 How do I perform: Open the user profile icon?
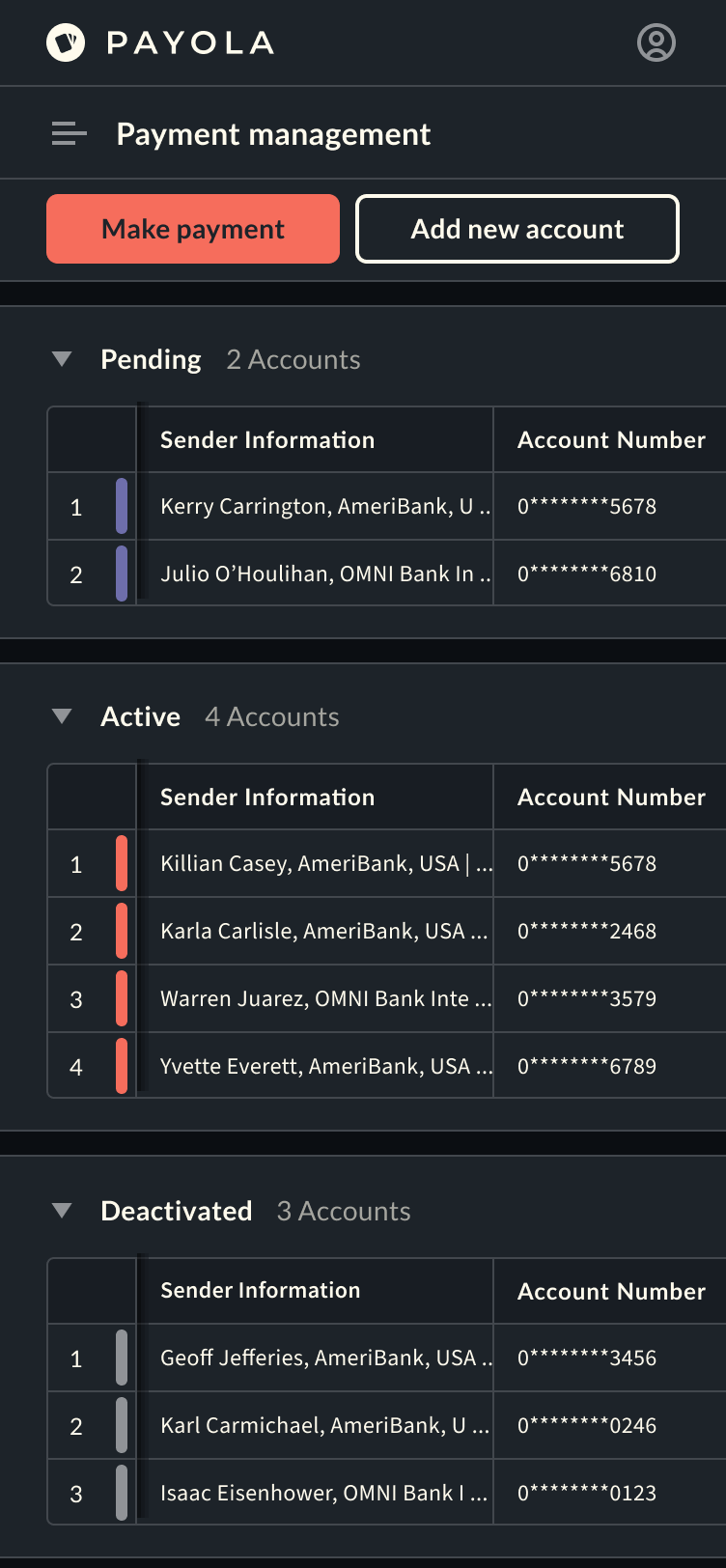[x=656, y=43]
